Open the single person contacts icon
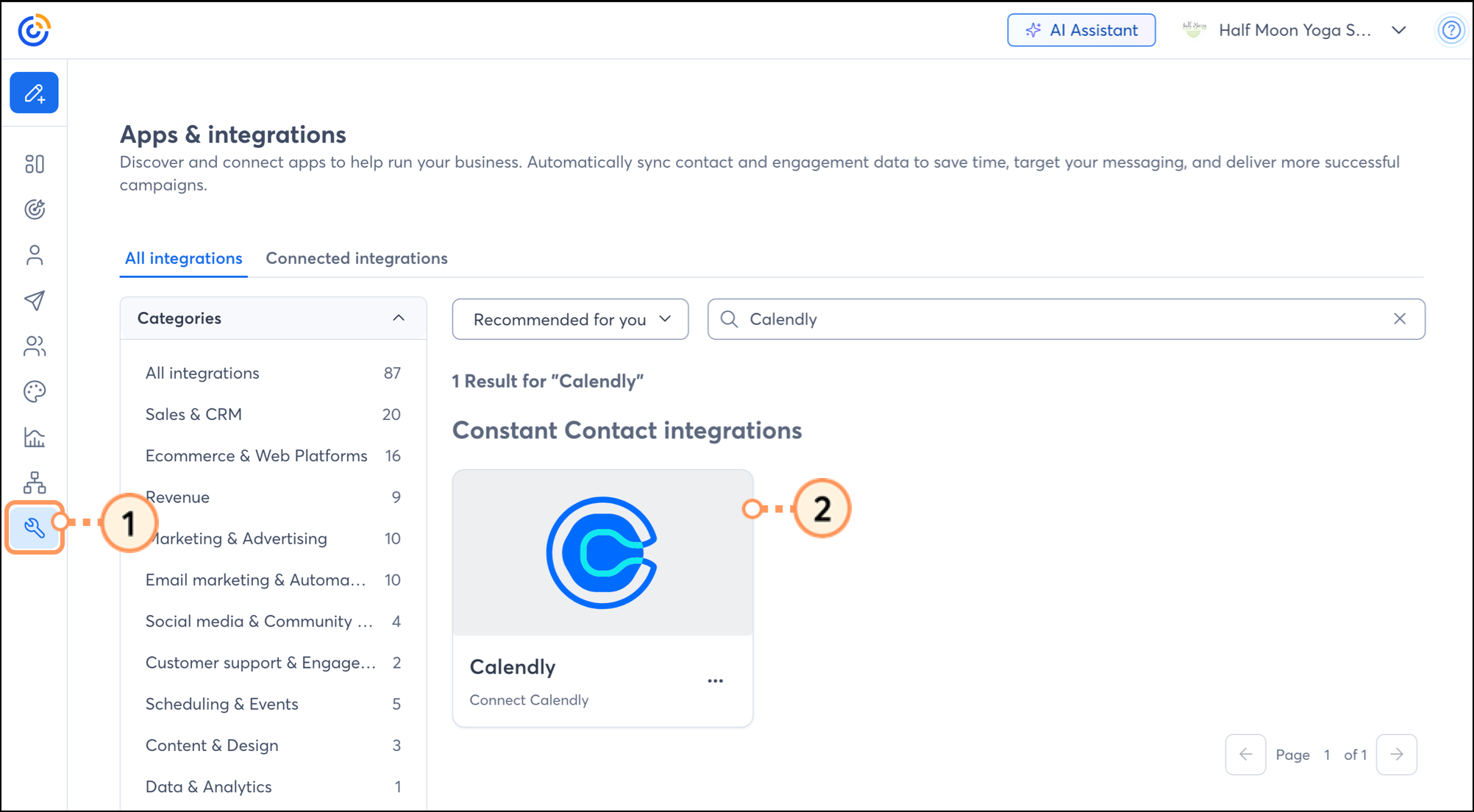 (35, 255)
